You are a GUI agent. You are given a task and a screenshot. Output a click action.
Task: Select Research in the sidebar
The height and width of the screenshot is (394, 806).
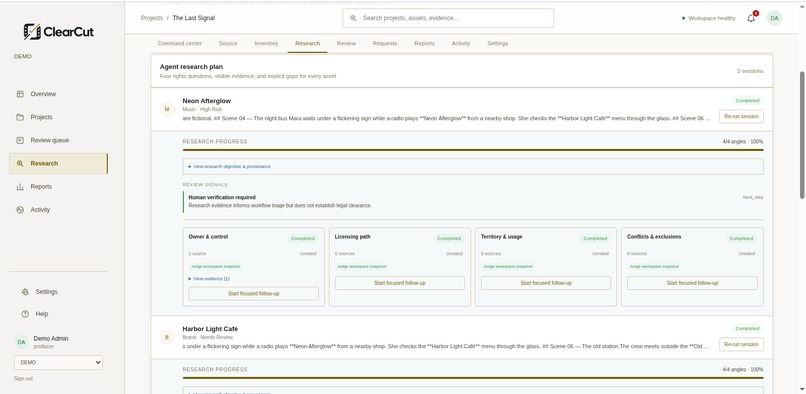click(58, 164)
